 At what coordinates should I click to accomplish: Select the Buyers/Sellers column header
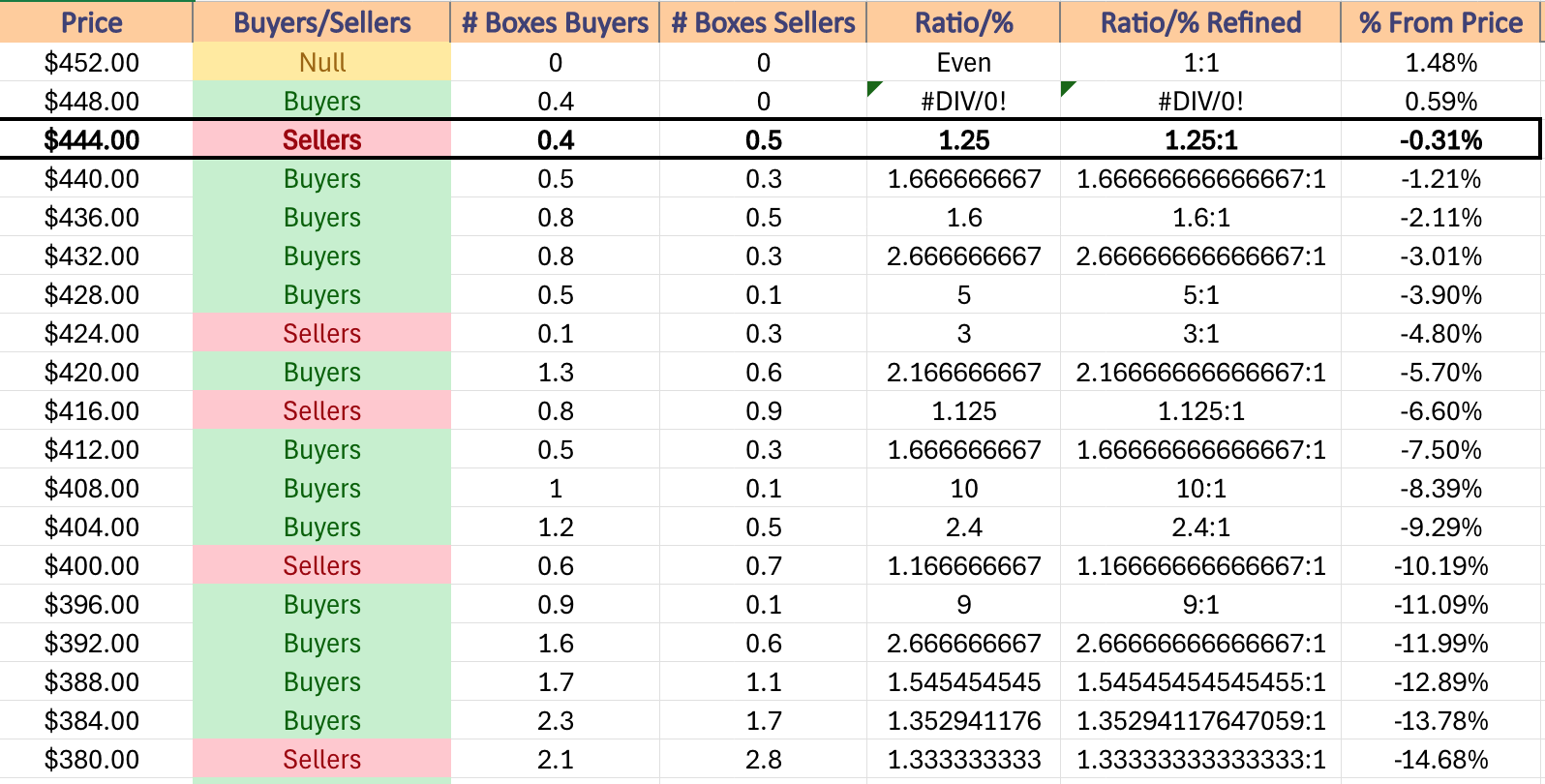pyautogui.click(x=322, y=22)
